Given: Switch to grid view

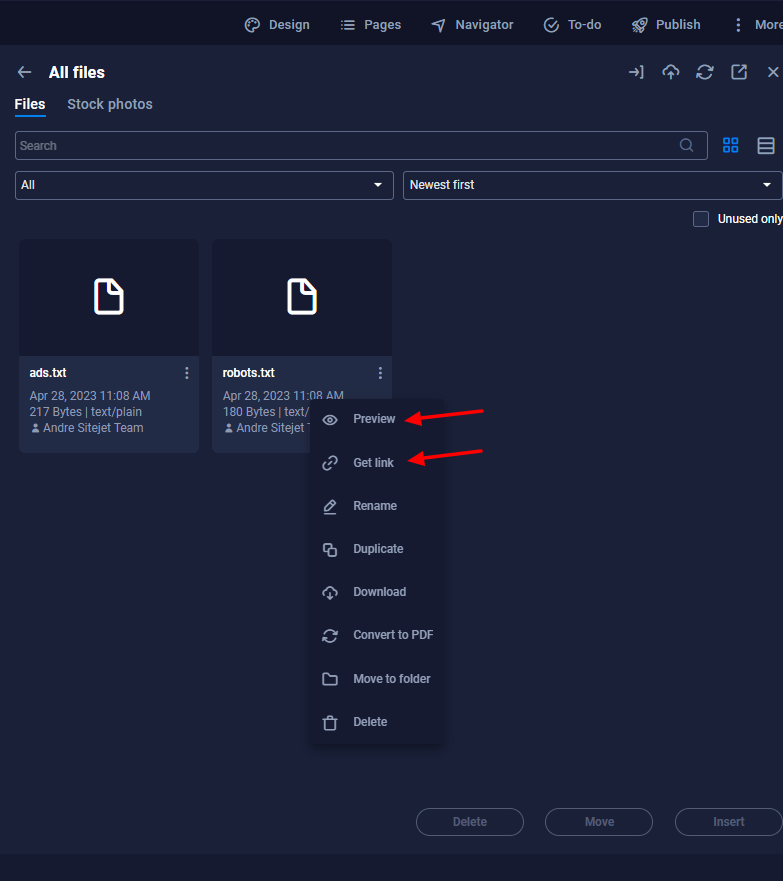Looking at the screenshot, I should point(731,146).
